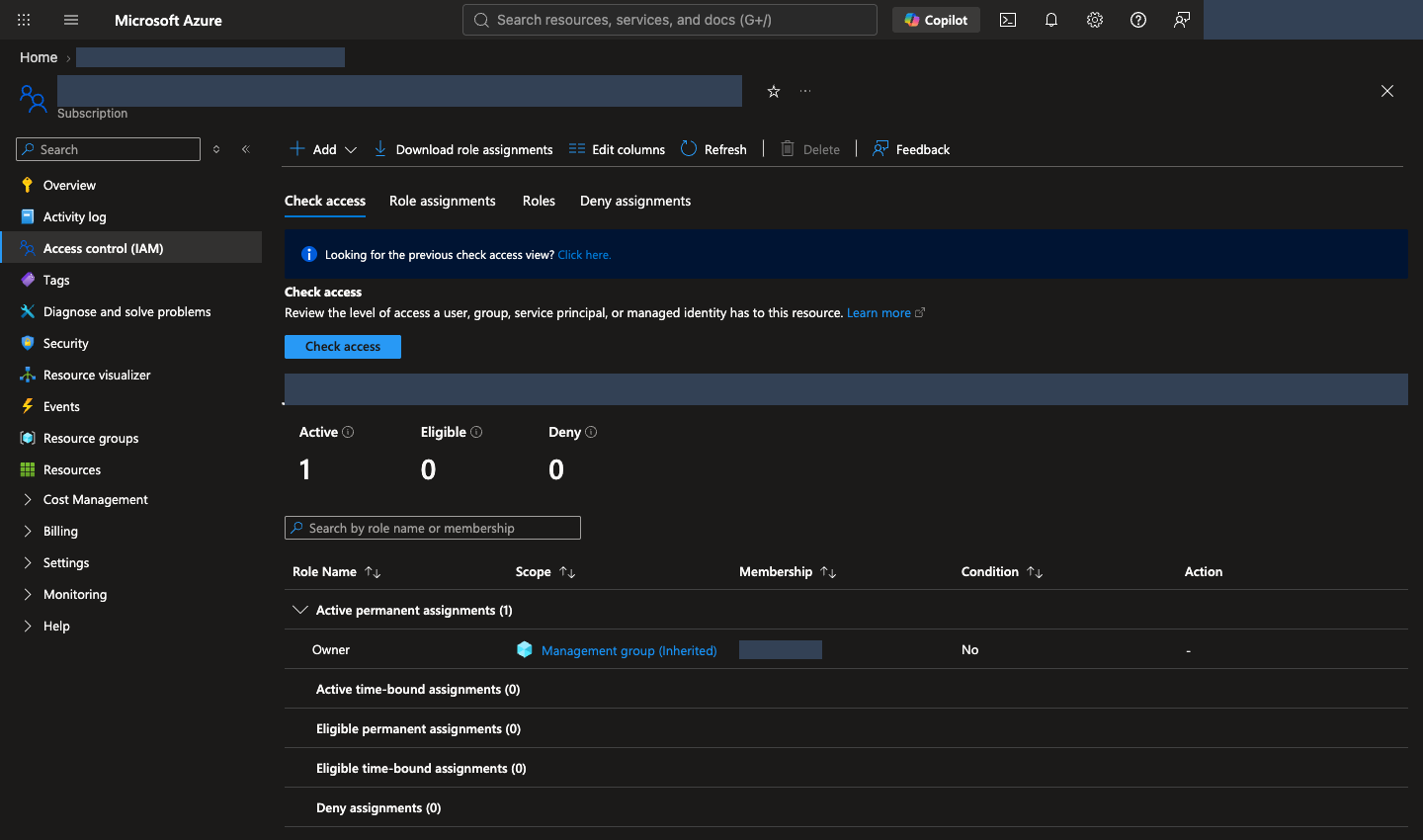
Task: Follow the 'Click here.' link
Action: (x=584, y=255)
